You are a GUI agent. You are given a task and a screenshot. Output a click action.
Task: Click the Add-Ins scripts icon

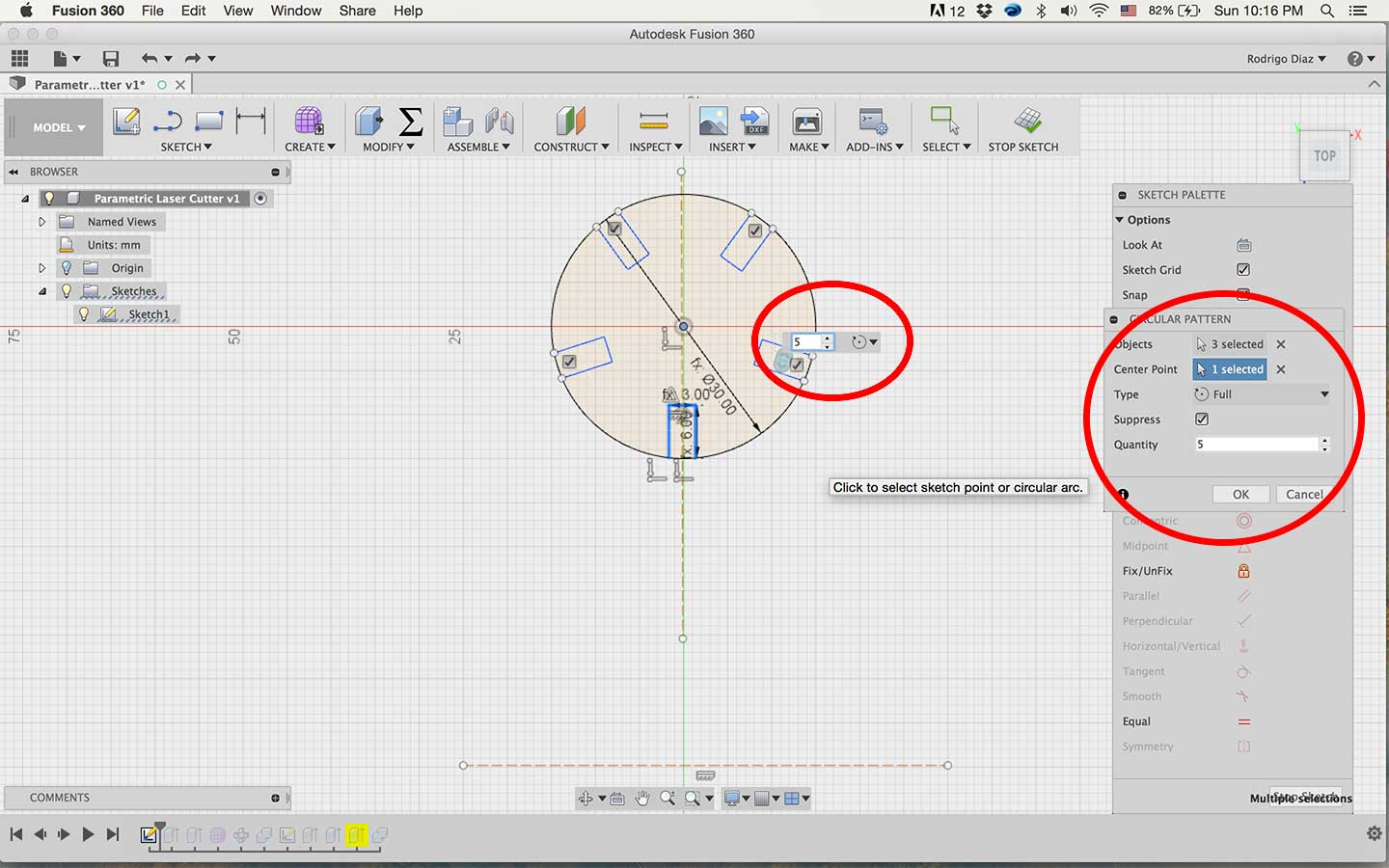(874, 122)
